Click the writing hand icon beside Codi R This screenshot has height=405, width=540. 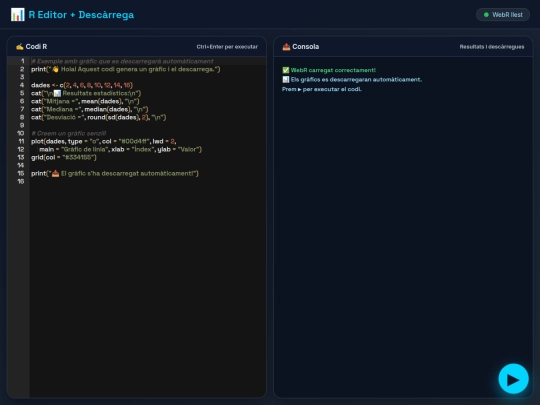(x=20, y=46)
